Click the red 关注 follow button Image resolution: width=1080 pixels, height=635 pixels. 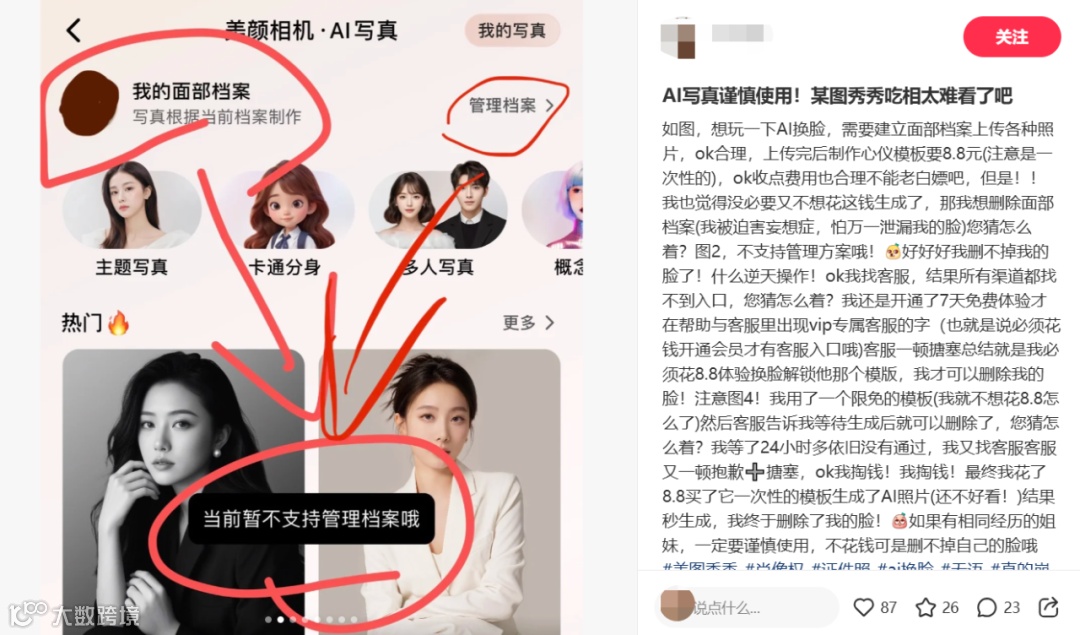(1011, 37)
